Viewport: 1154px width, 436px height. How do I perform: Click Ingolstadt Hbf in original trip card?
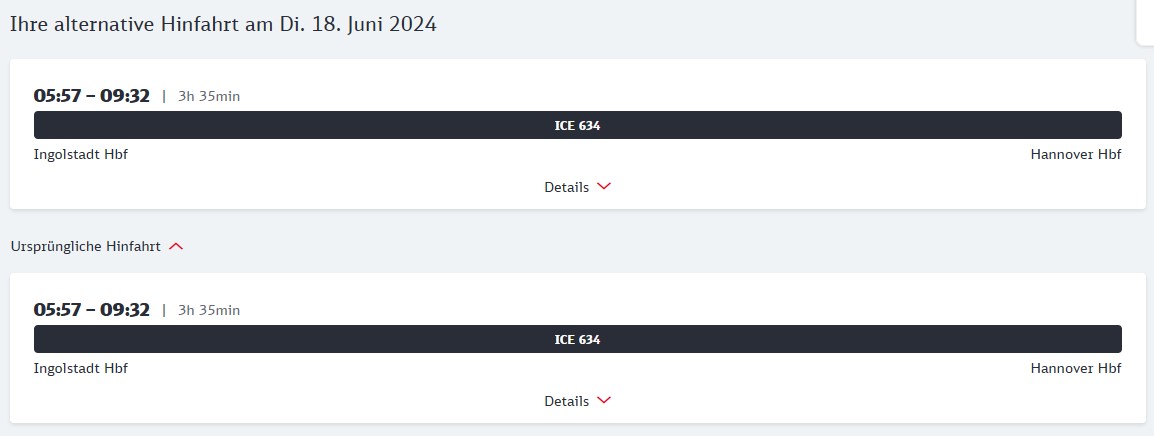[x=81, y=368]
